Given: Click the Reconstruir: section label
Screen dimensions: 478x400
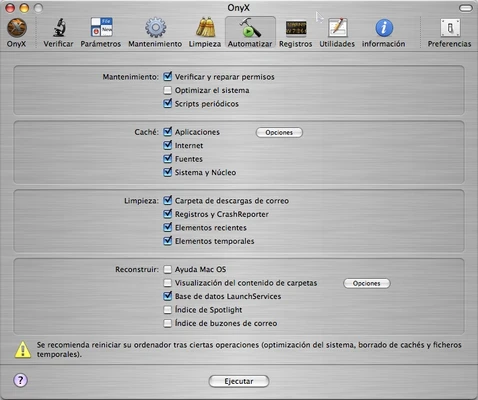Looking at the screenshot, I should pos(137,269).
